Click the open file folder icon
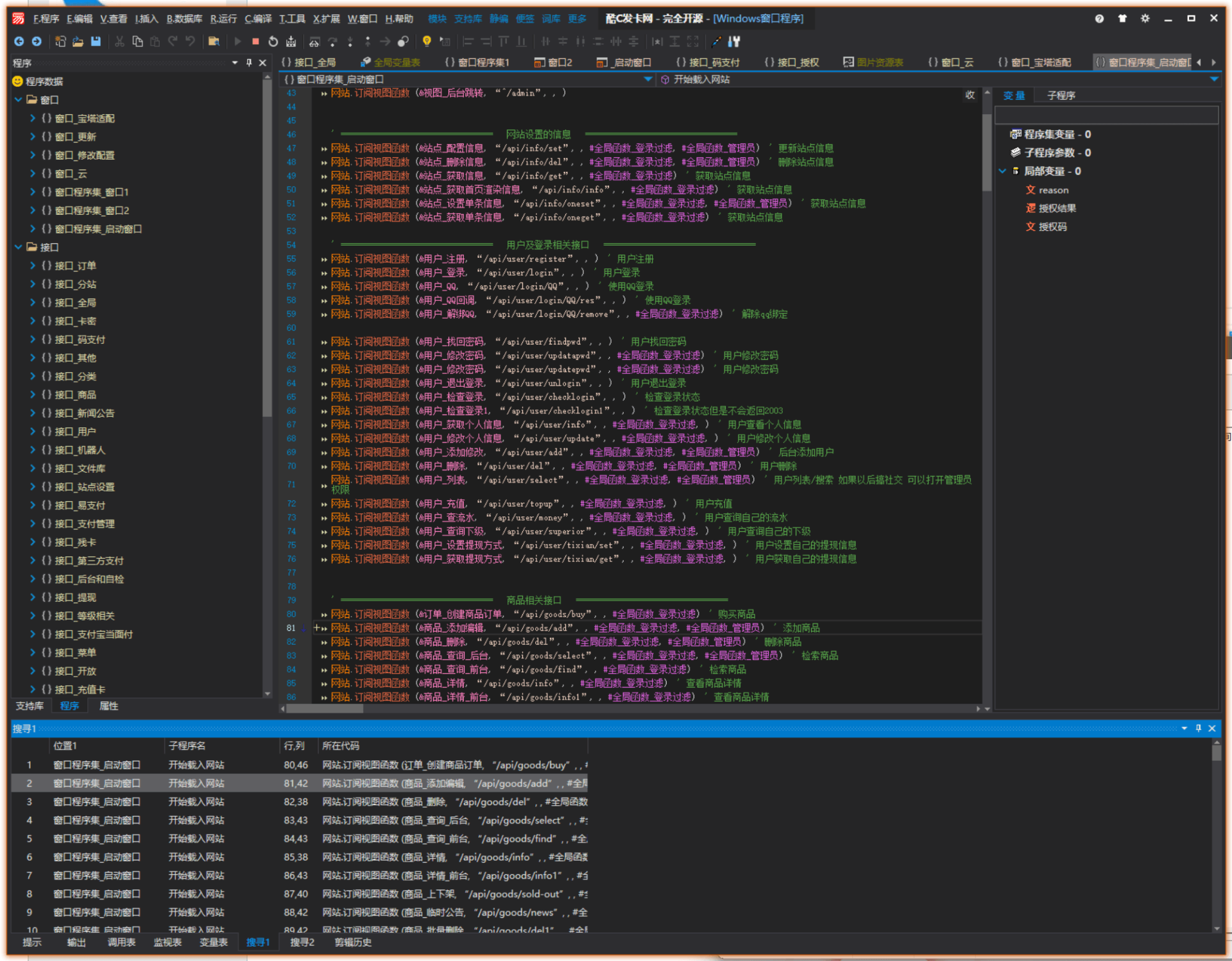The width and height of the screenshot is (1232, 961). tap(78, 42)
